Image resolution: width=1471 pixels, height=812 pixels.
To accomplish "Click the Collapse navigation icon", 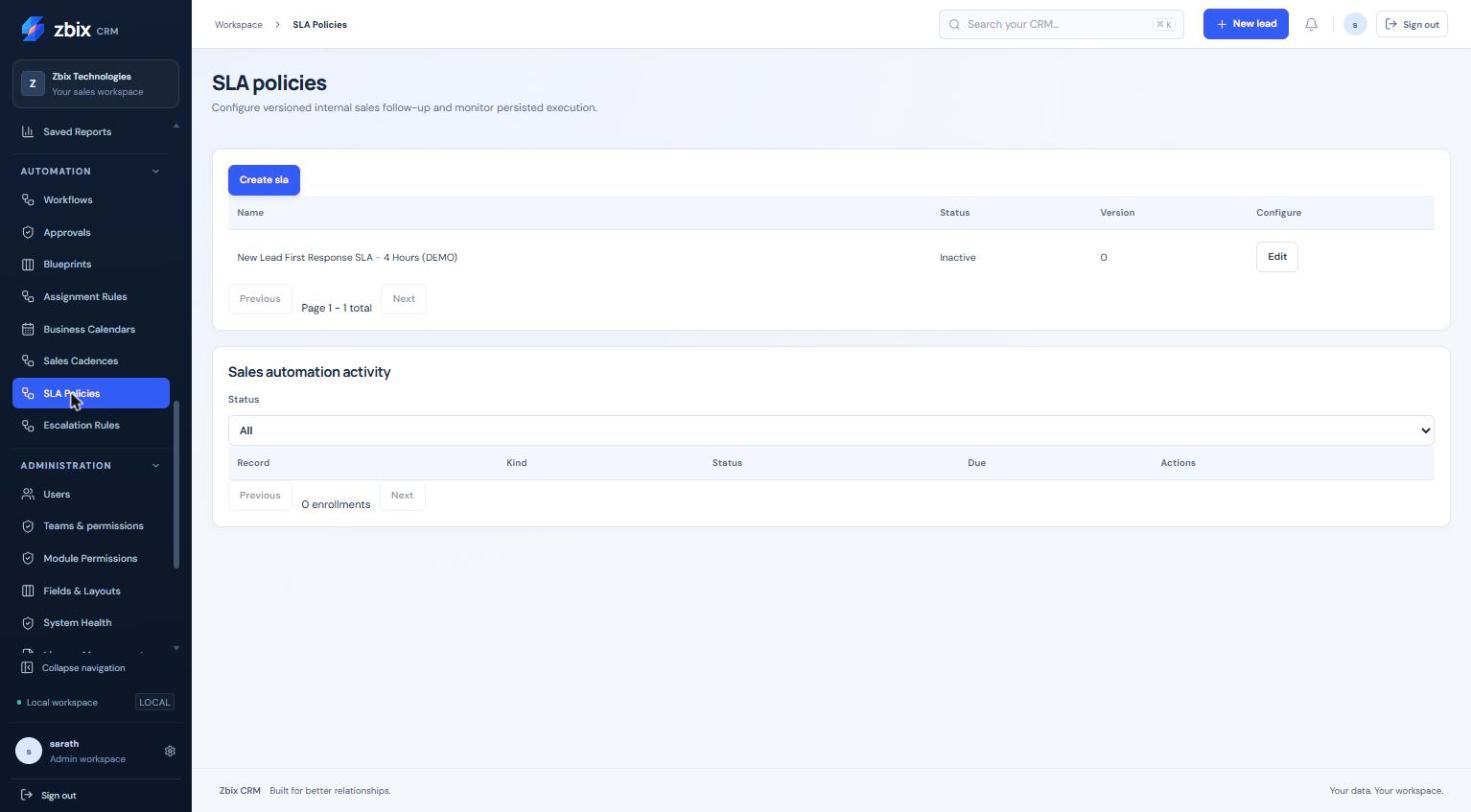I will (x=27, y=668).
